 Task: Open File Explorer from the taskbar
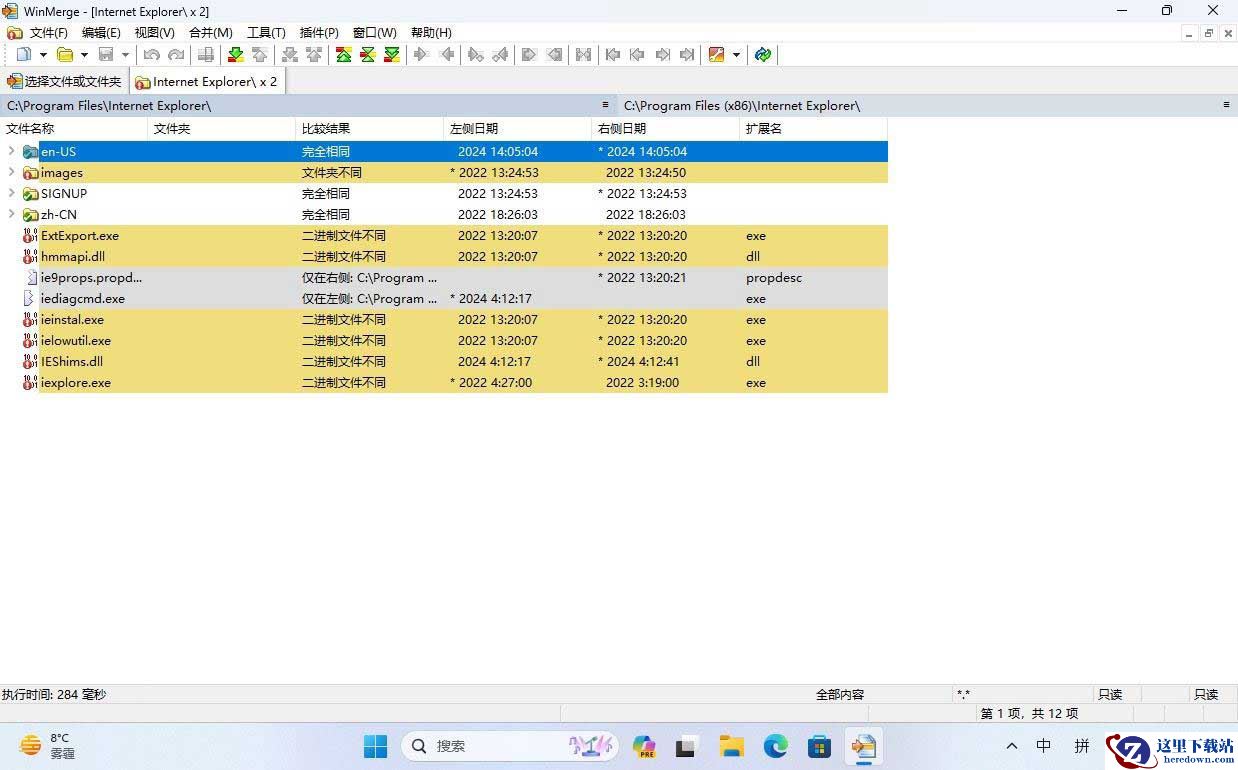732,746
